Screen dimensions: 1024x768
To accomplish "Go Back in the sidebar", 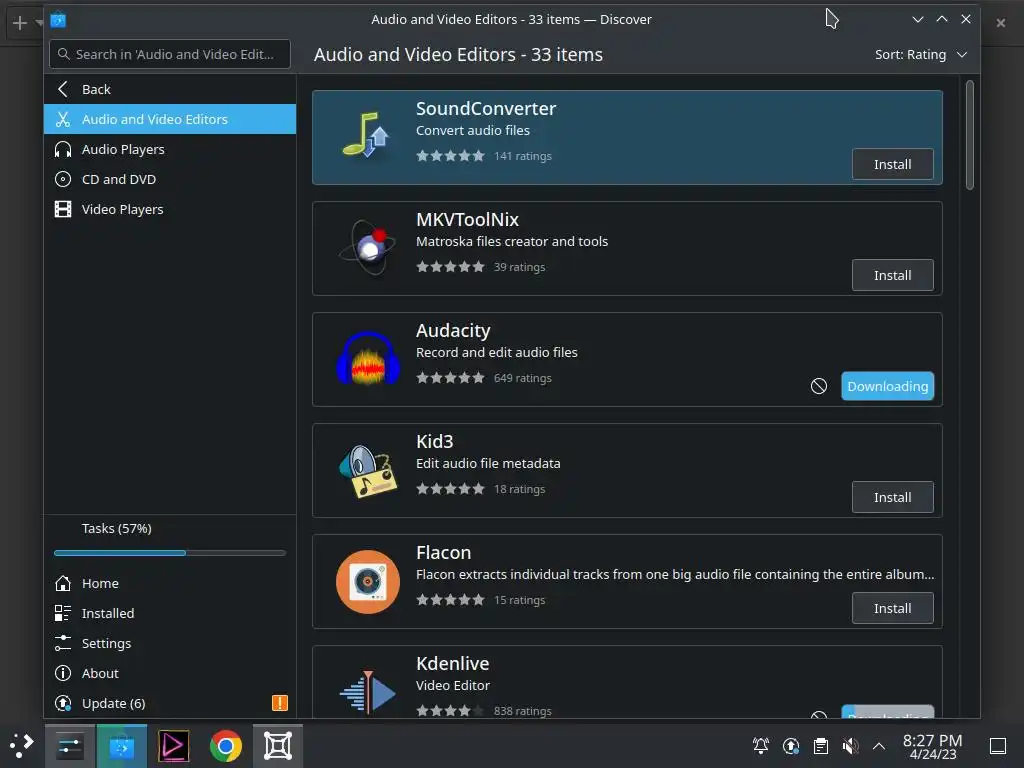I will 170,89.
